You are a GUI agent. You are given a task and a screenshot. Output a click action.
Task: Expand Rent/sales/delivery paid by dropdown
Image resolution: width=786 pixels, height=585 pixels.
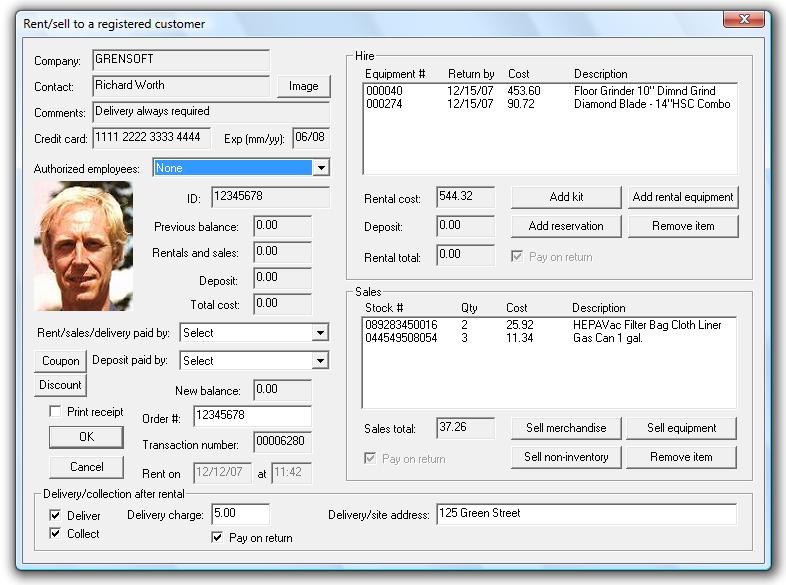pyautogui.click(x=320, y=333)
